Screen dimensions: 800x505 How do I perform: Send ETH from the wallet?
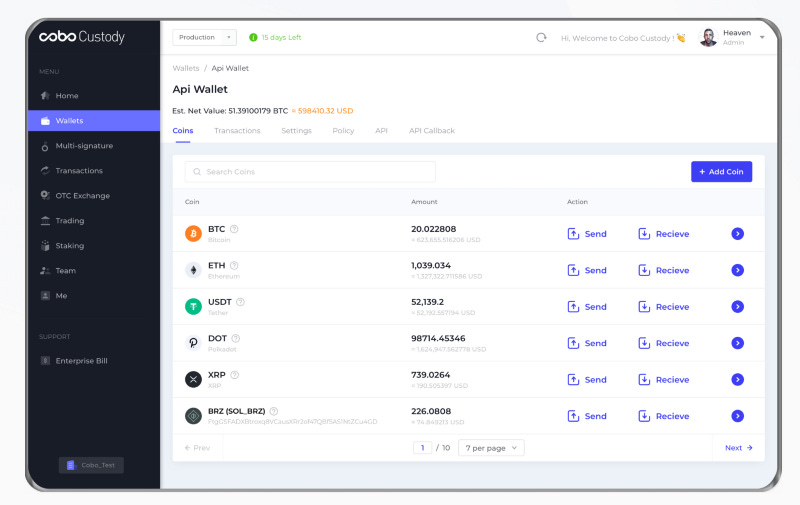[587, 270]
